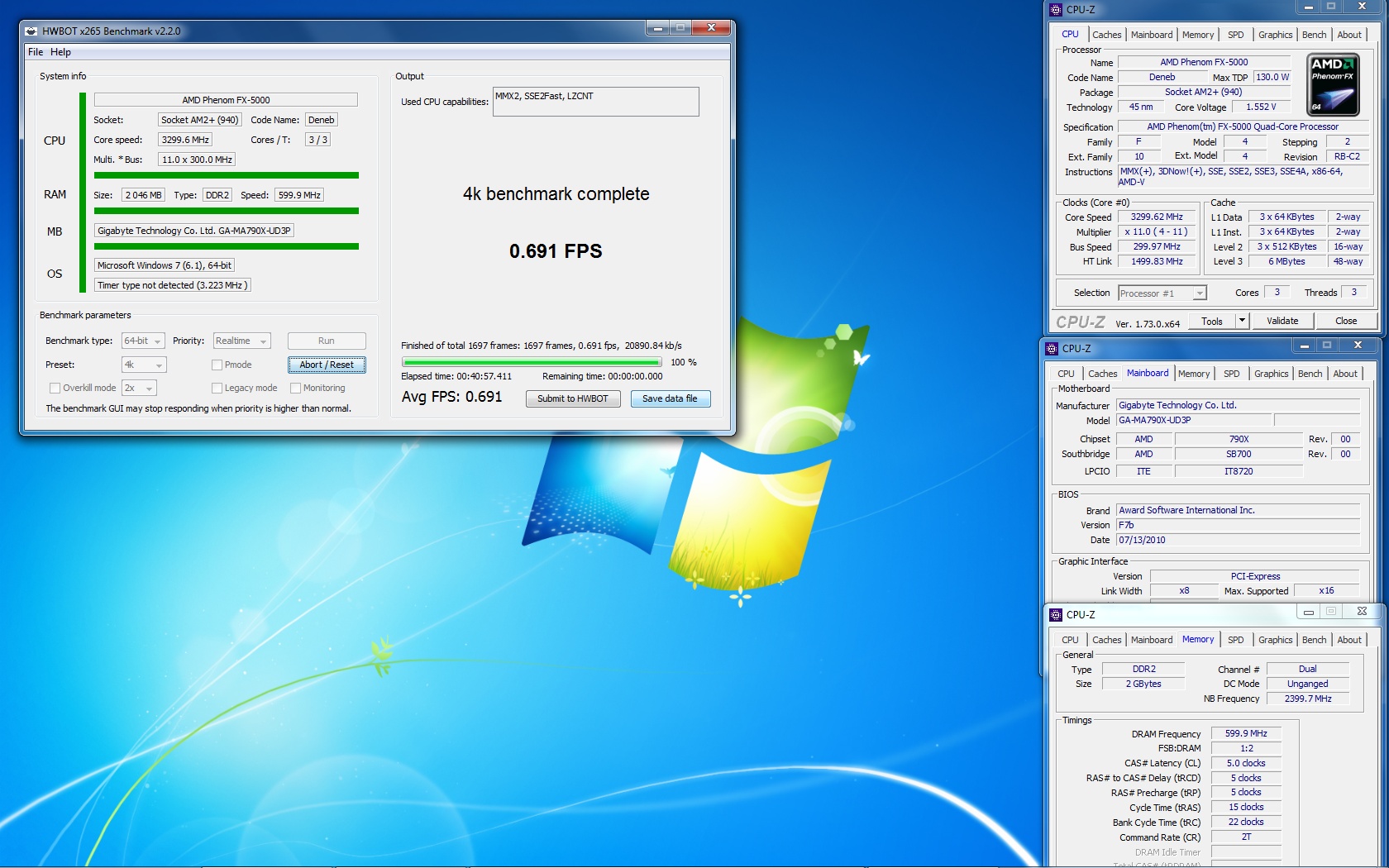Open the Priority Realtime dropdown
Screen dimensions: 1389x868
point(241,341)
